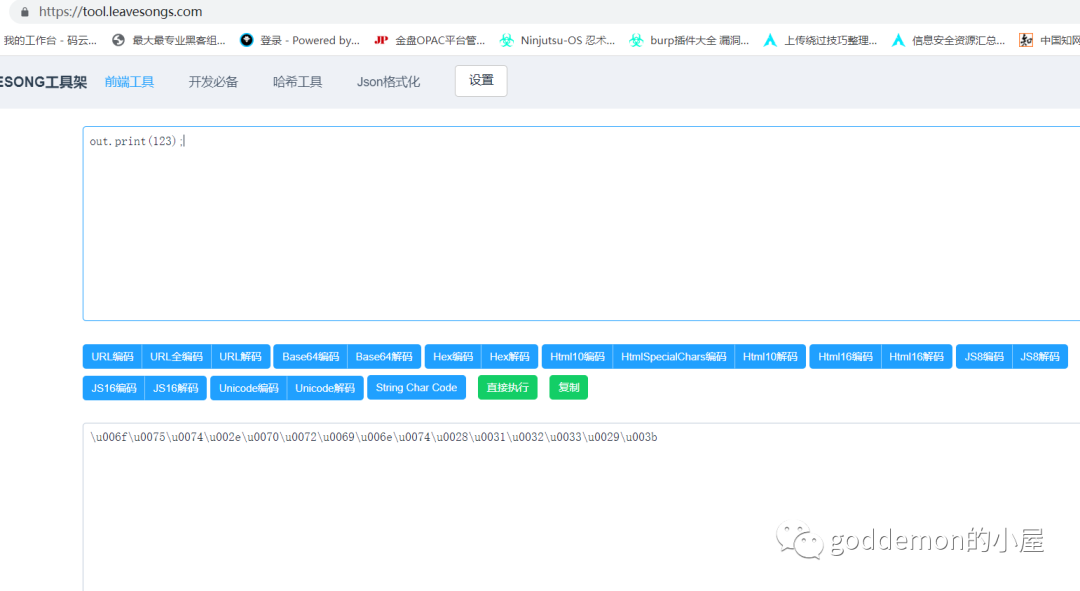Open the 我的工作台 - 码云 bookmark
1080x591 pixels.
[x=50, y=41]
